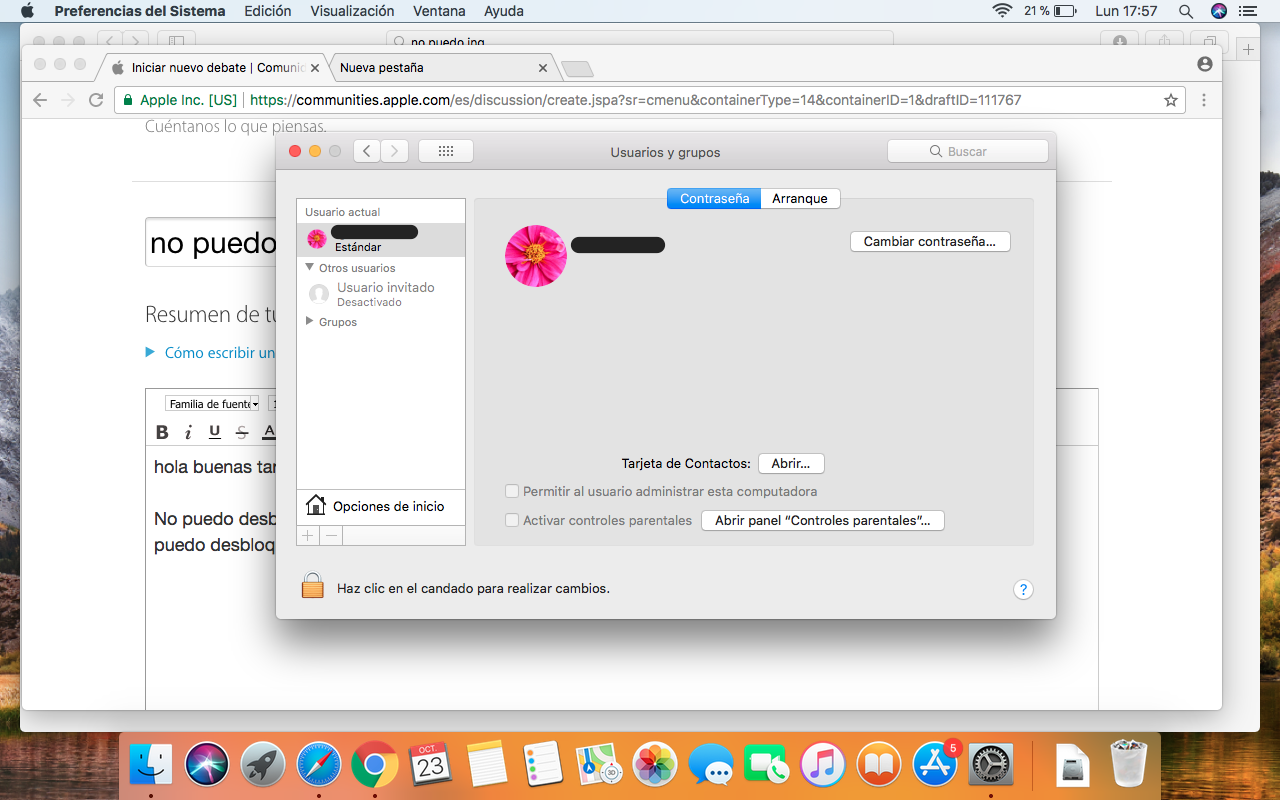Image resolution: width=1280 pixels, height=800 pixels.
Task: Open 'Opciones de inicio'
Action: coord(381,506)
